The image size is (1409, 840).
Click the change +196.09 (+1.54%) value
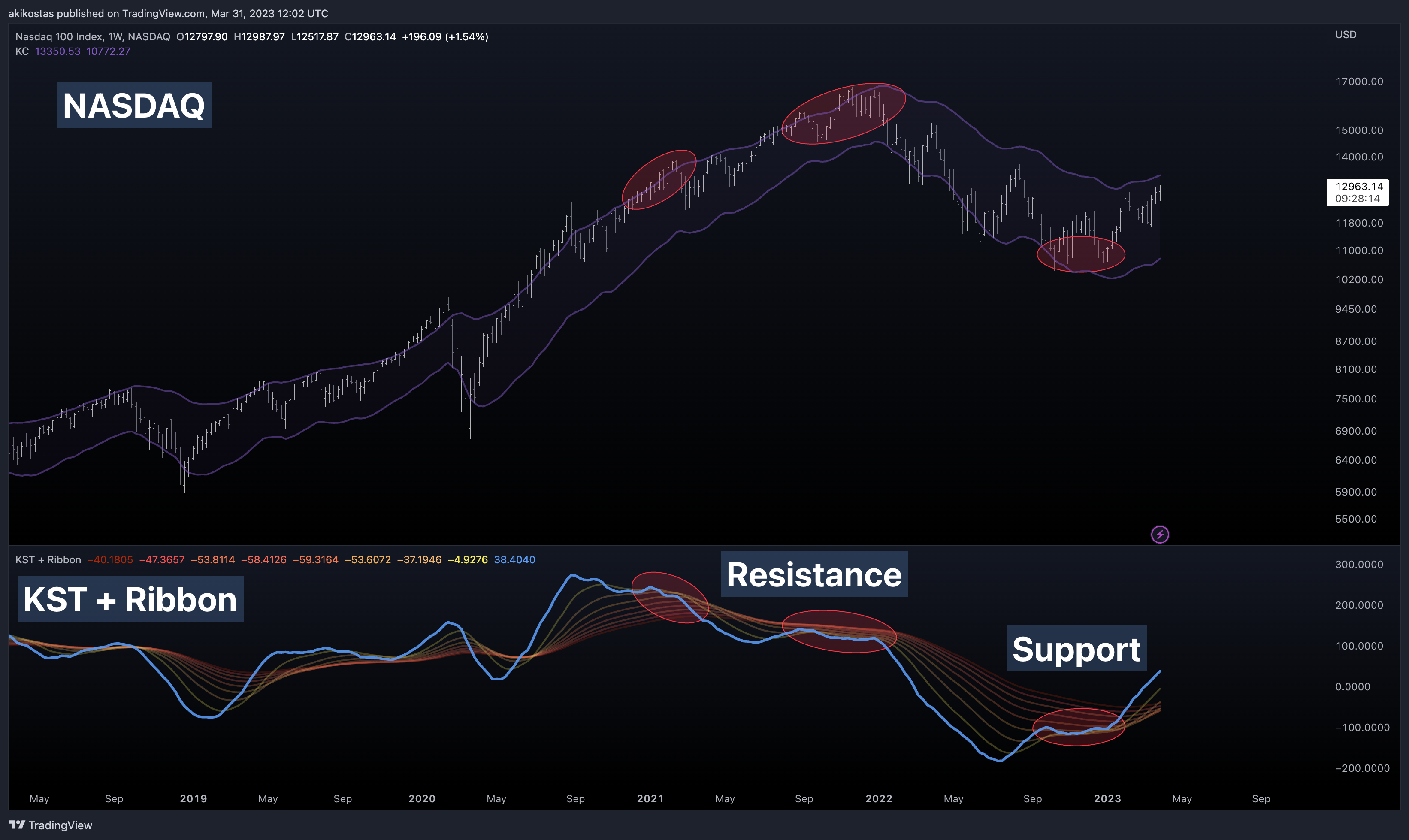coord(445,37)
